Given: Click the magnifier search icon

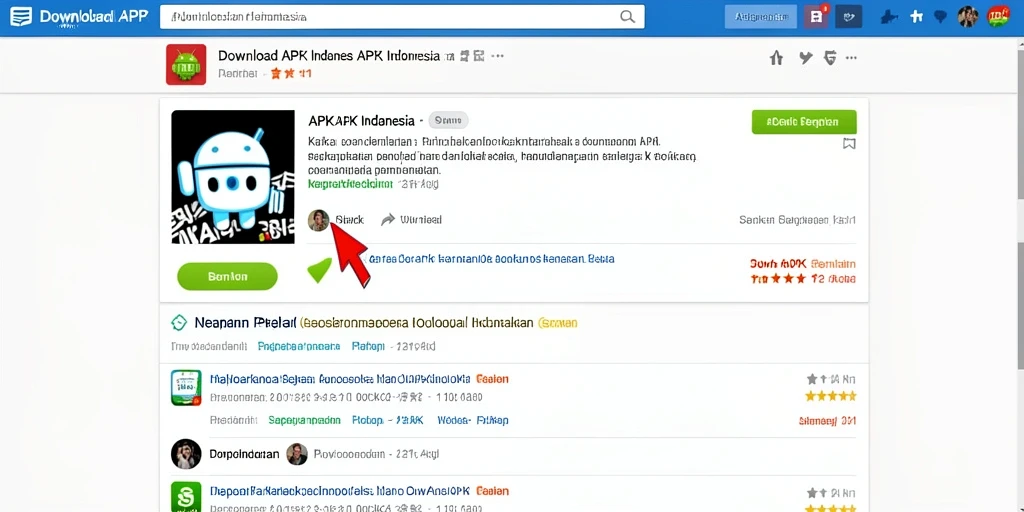Looking at the screenshot, I should coord(627,17).
